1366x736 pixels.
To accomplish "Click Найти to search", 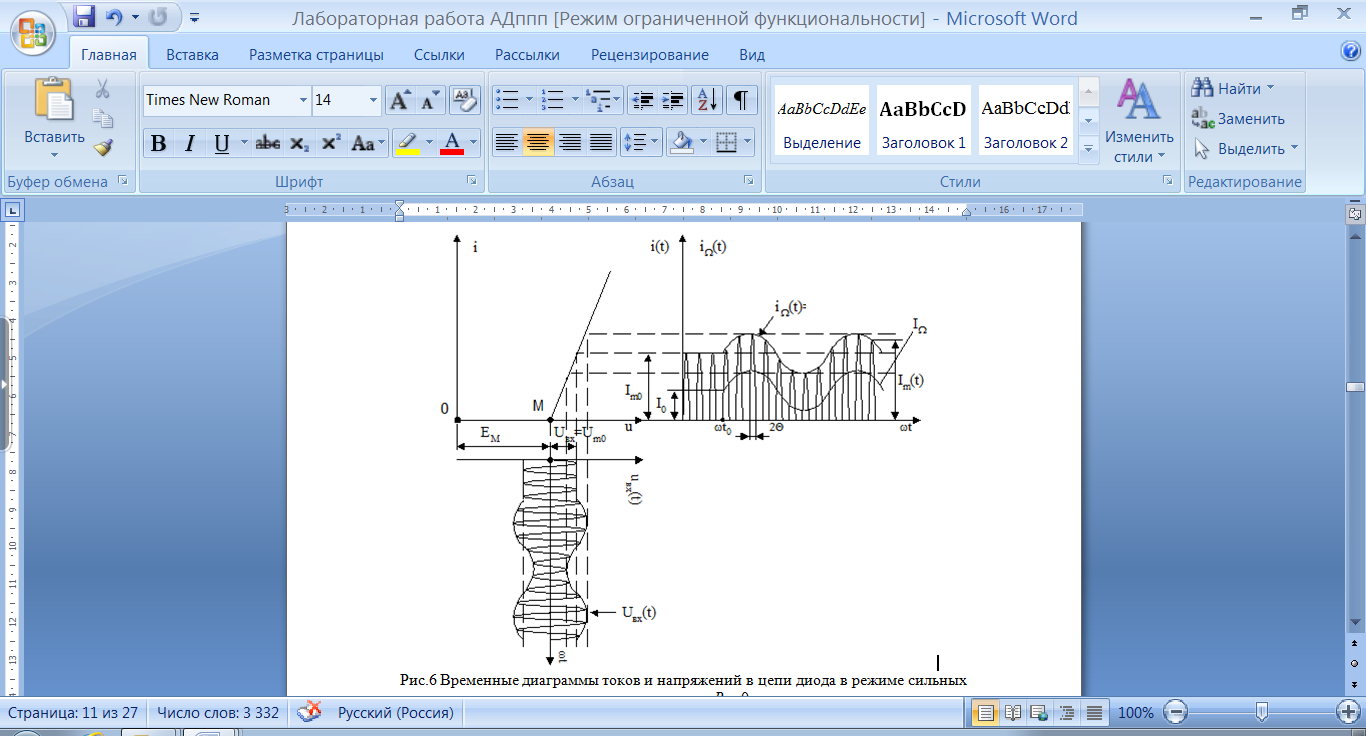I will click(1232, 88).
